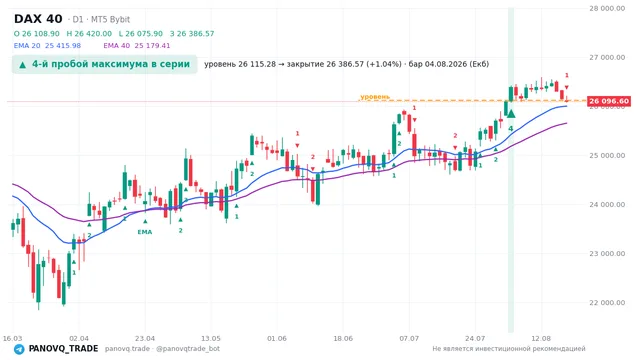The image size is (640, 360).
Task: Click the 25 000.00 price axis label
Action: (607, 155)
